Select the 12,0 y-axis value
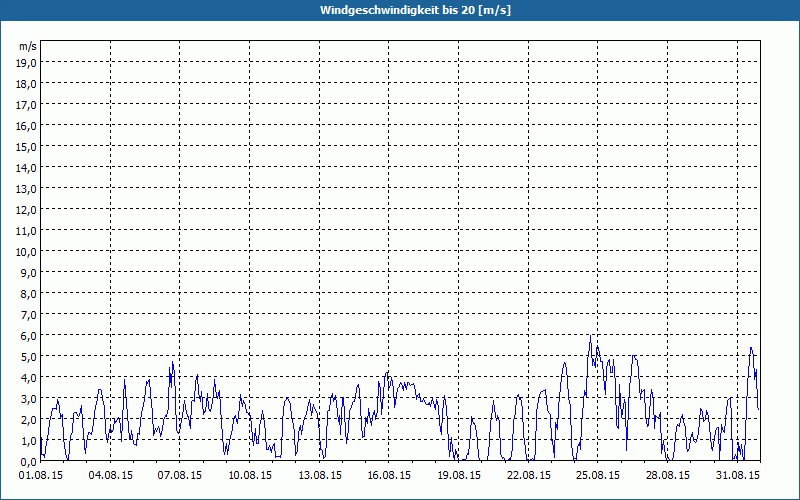Screen dimensions: 800x500 [28, 210]
